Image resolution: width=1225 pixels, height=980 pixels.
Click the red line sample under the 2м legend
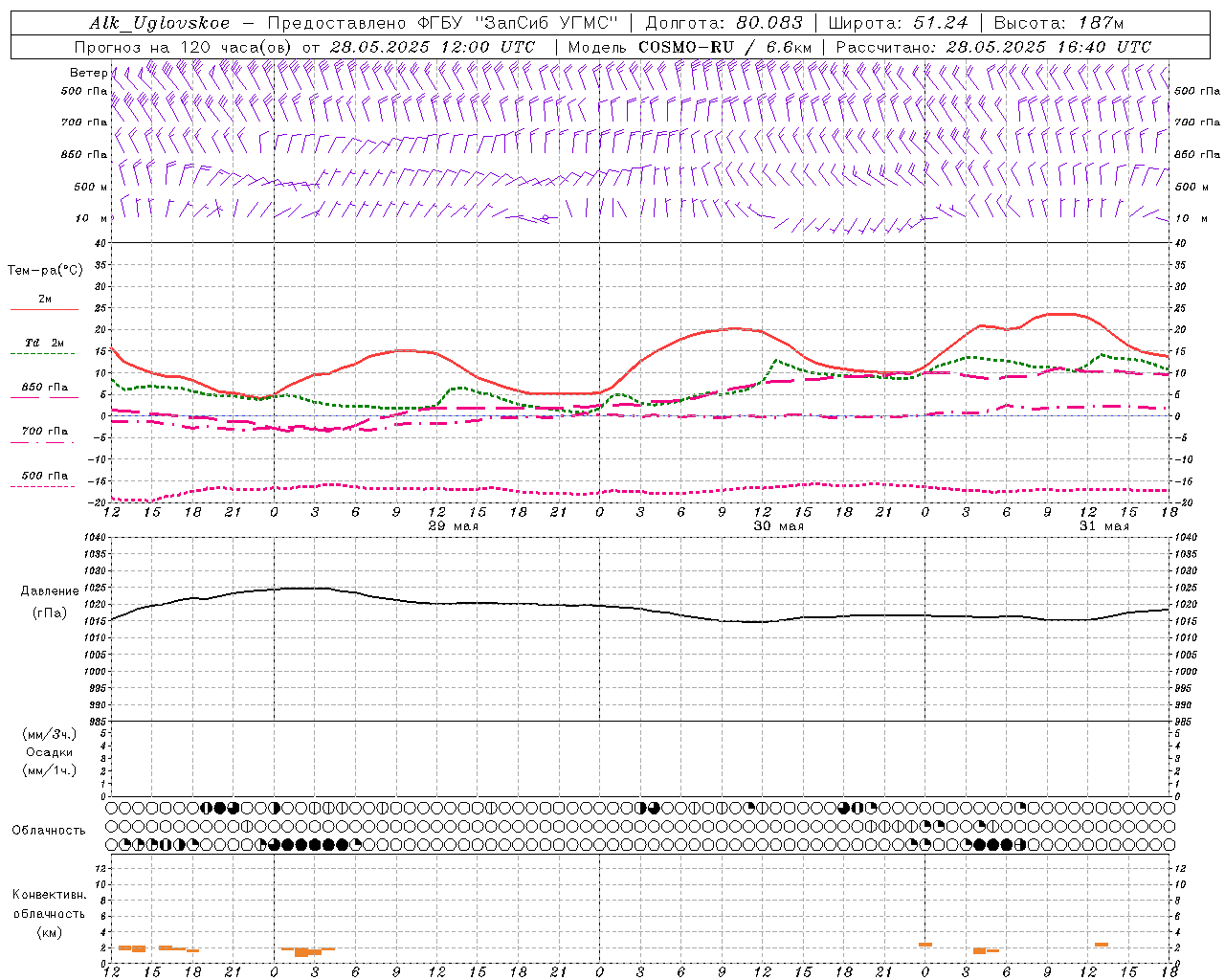coord(44,309)
